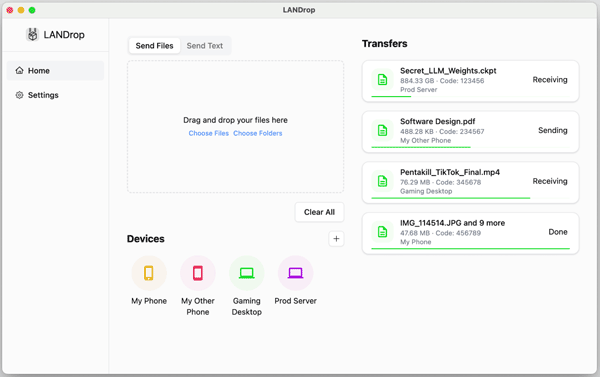Viewport: 600px width, 377px height.
Task: Click the Gaming Desktop device label
Action: pyautogui.click(x=246, y=307)
